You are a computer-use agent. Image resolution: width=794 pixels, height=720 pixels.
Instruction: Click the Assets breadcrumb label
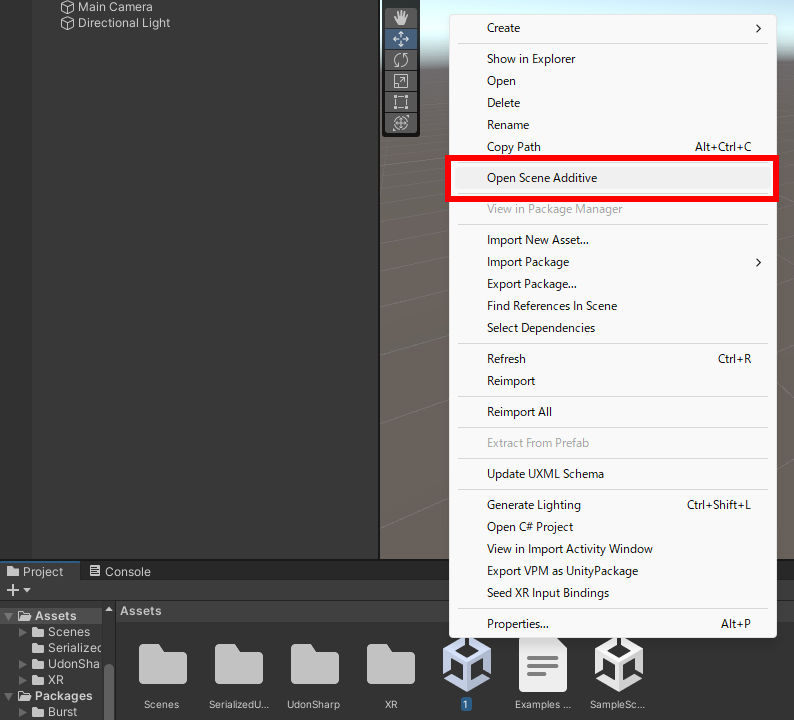pyautogui.click(x=141, y=611)
